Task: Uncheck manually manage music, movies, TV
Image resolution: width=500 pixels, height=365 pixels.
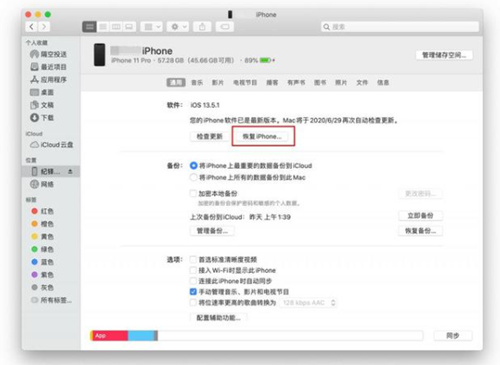Action: [193, 292]
